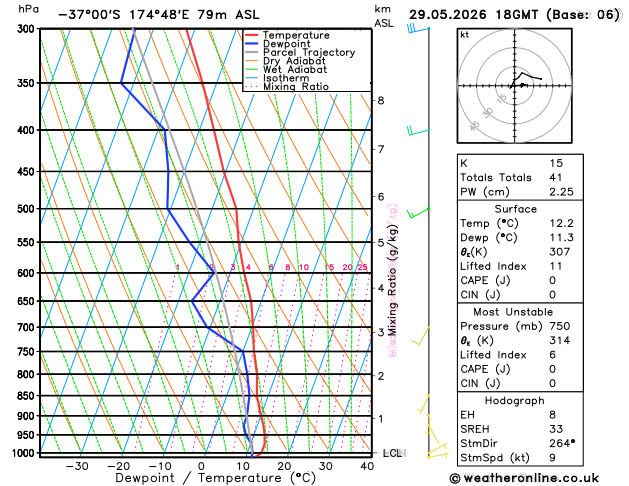Click the yellow wind barb at 850 hPa
Viewport: 629px width, 486px height.
click(424, 404)
